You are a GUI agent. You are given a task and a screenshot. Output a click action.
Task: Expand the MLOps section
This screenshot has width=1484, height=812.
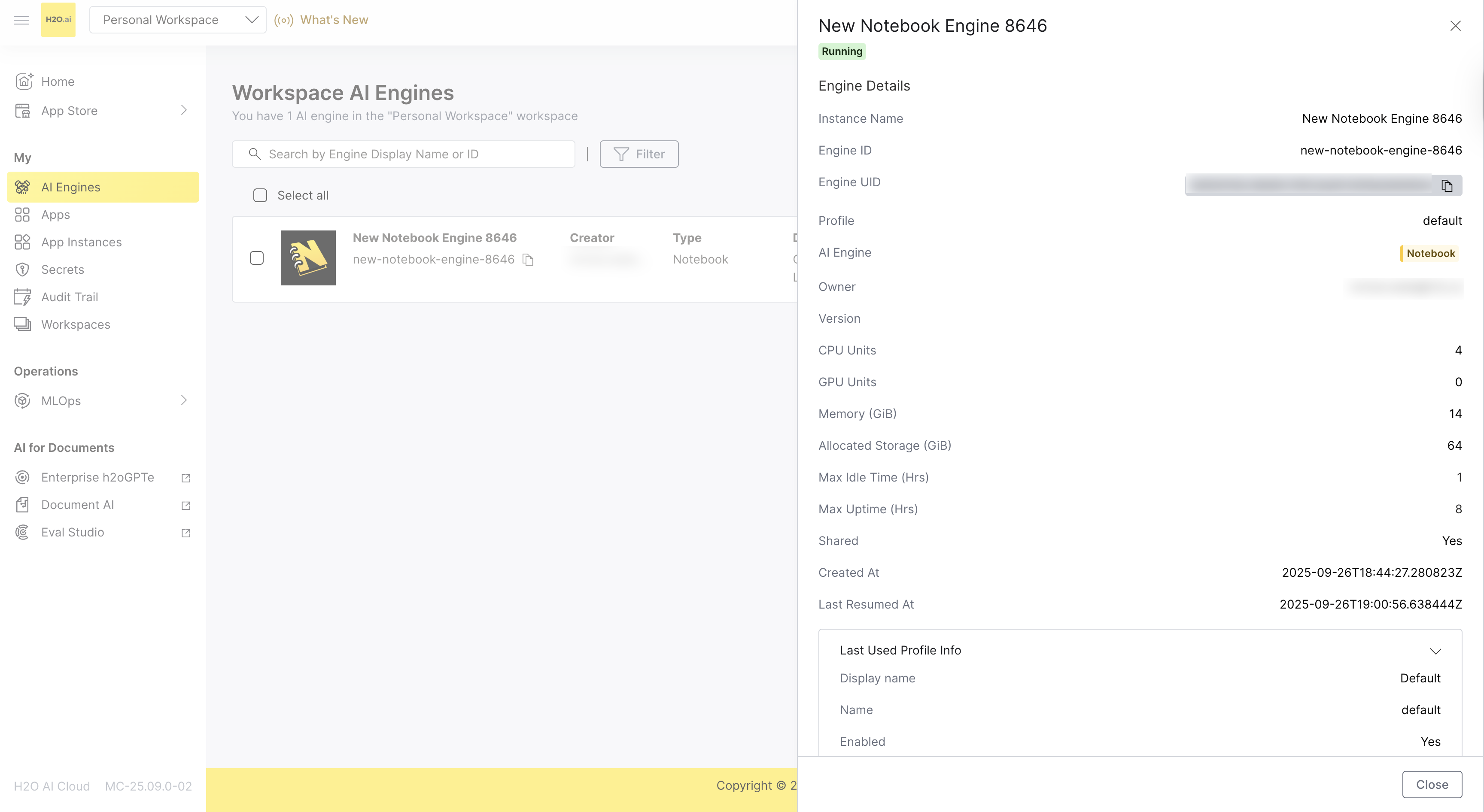coord(183,400)
